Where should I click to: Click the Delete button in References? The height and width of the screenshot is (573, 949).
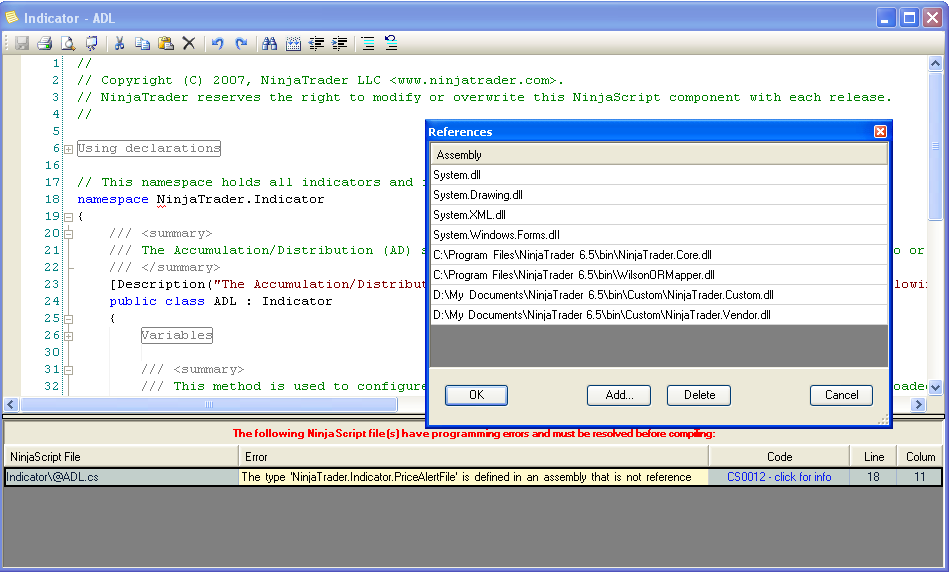pyautogui.click(x=699, y=395)
